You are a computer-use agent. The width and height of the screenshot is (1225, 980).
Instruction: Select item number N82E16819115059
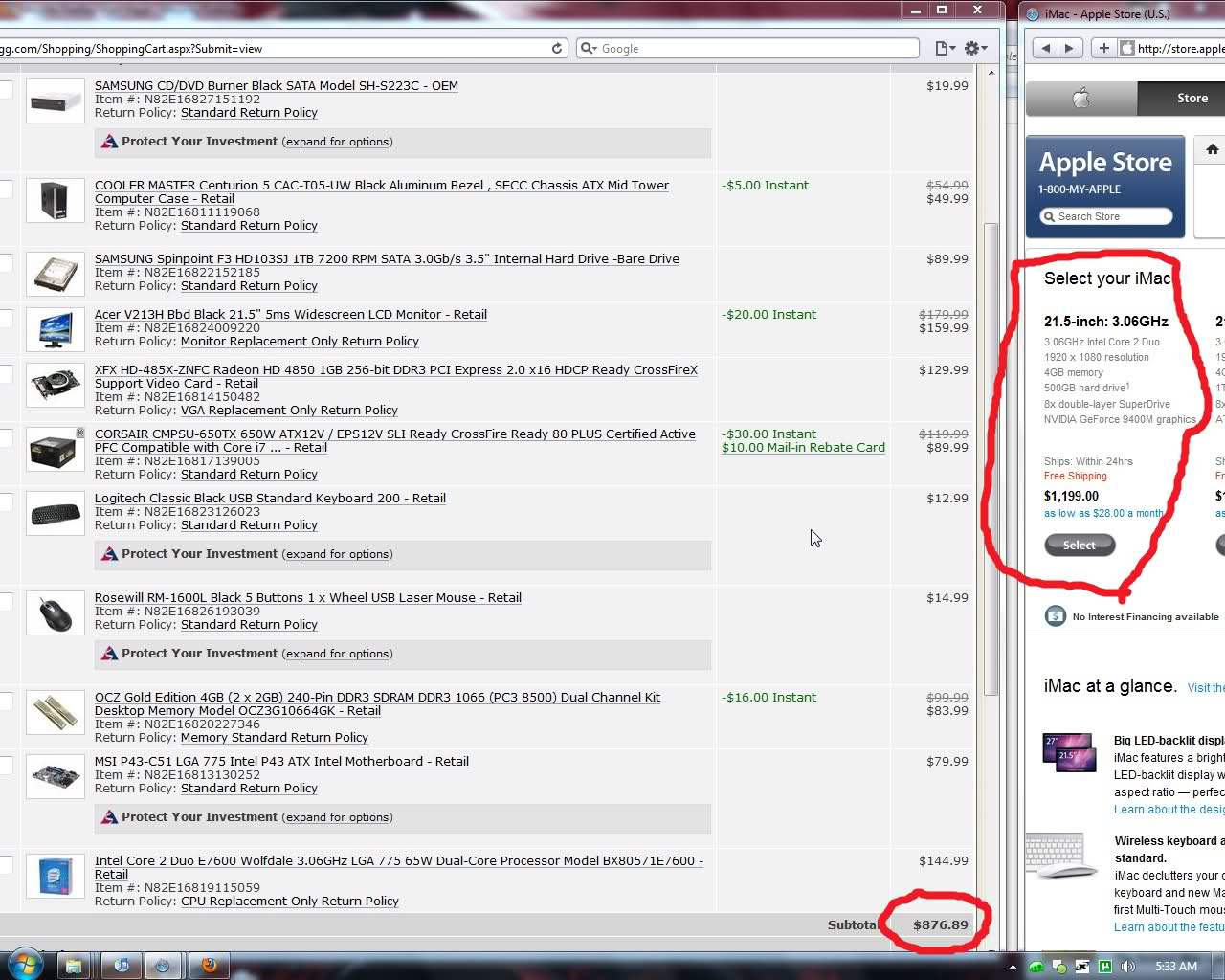click(202, 888)
